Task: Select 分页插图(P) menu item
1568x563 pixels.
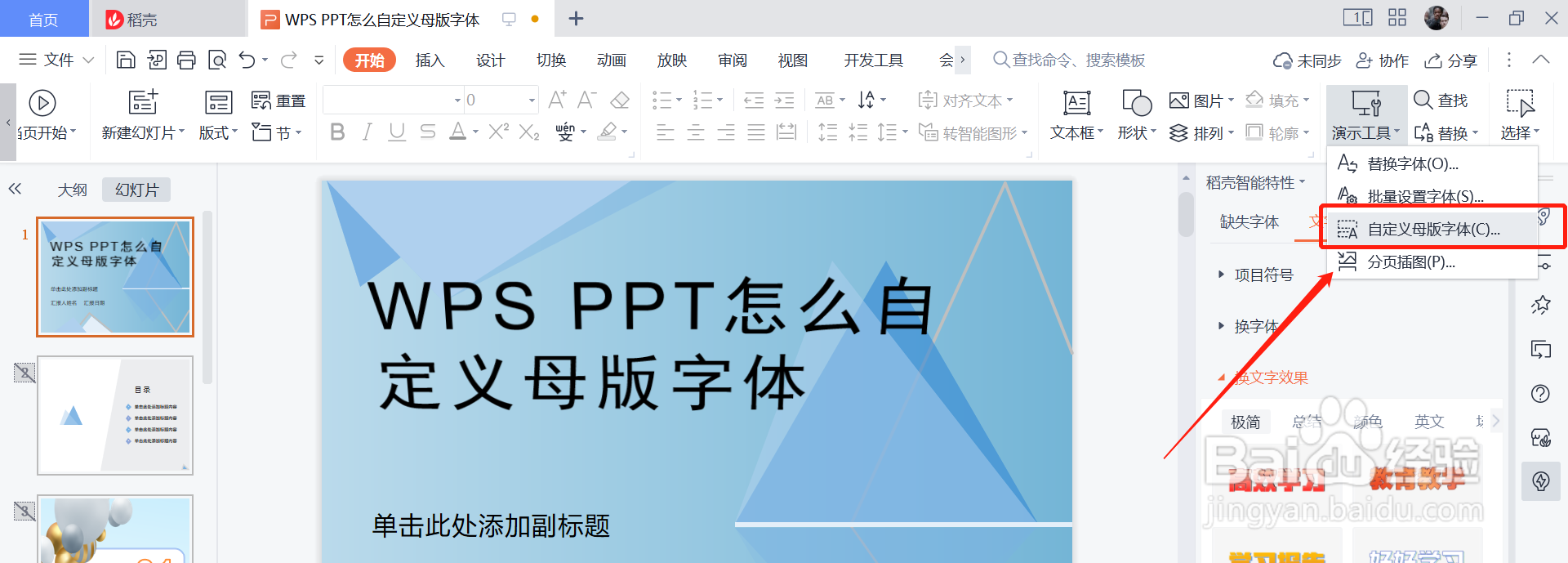Action: (1432, 261)
